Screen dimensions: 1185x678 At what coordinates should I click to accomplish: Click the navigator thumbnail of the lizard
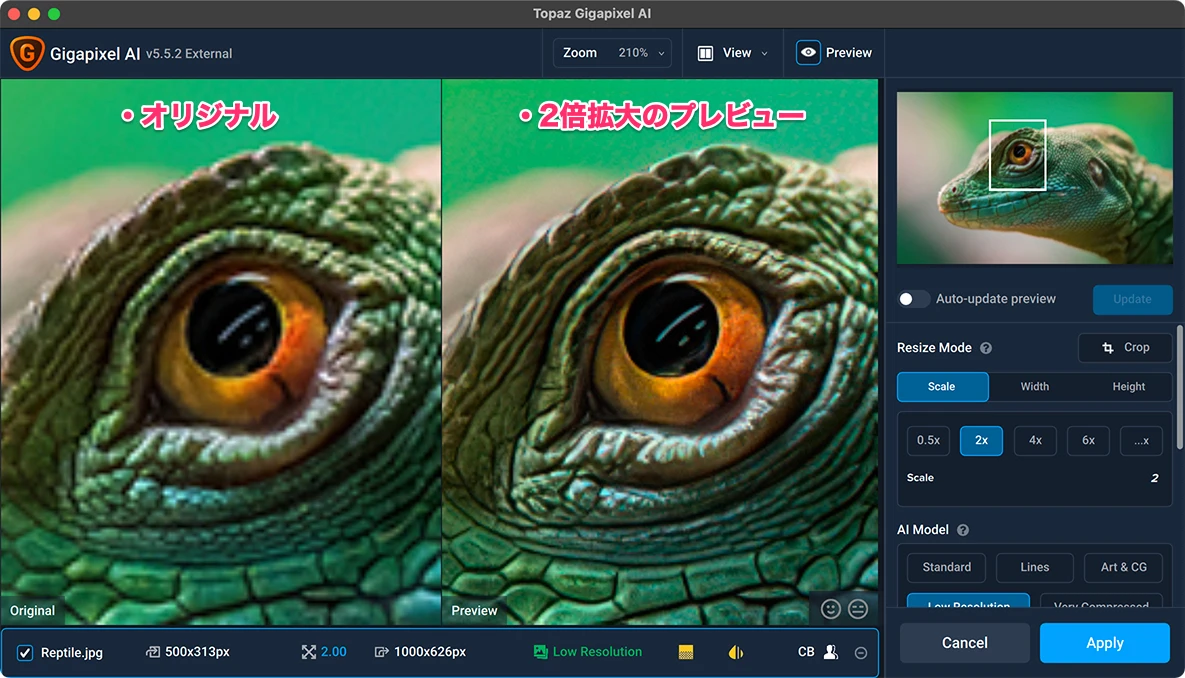(1034, 178)
